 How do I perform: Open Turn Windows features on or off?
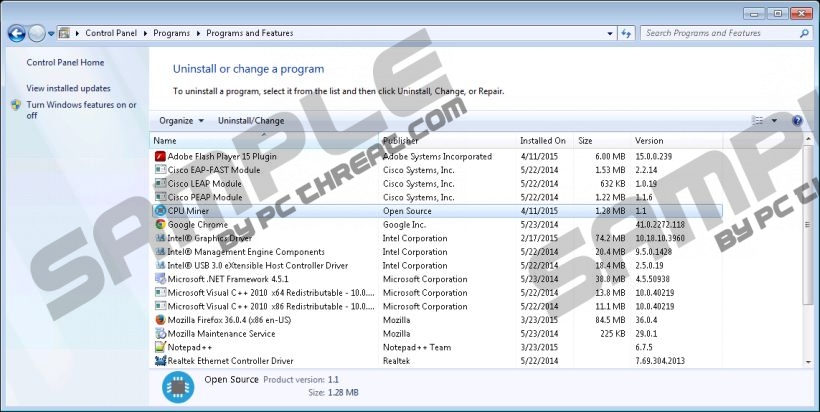coord(81,110)
